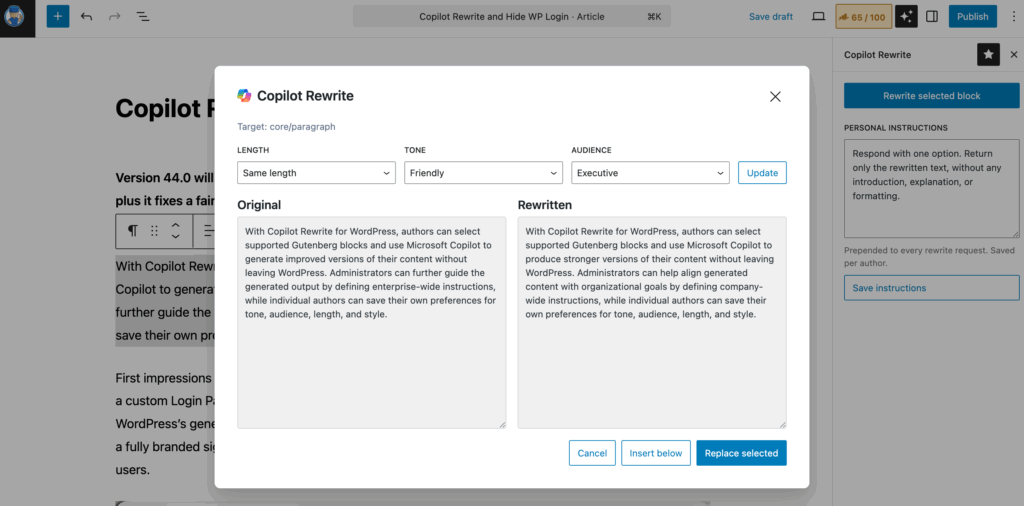
Task: Toggle the star pin on Copilot Rewrite panel
Action: click(x=988, y=55)
